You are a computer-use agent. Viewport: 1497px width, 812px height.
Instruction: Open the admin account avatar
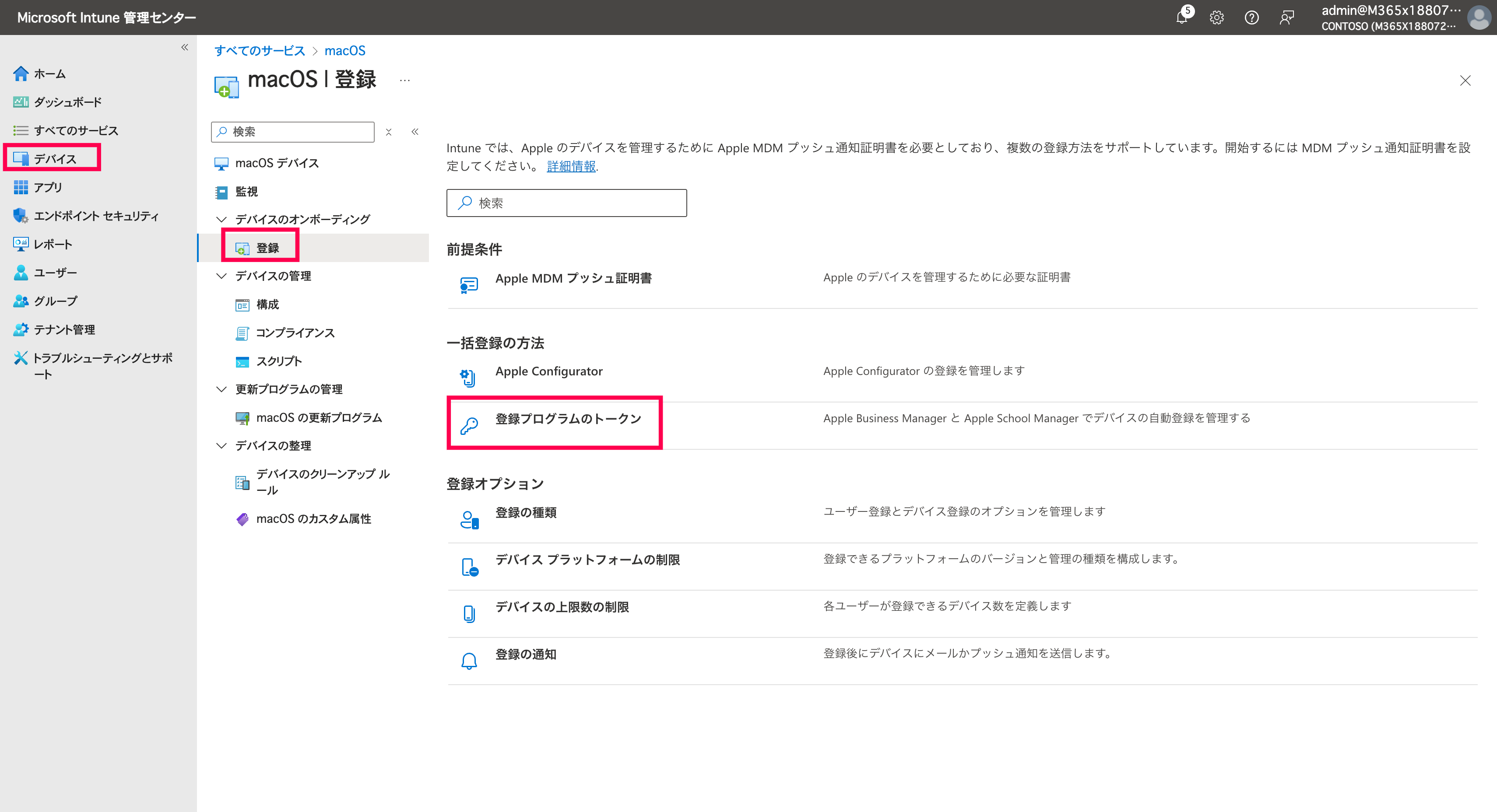point(1479,17)
